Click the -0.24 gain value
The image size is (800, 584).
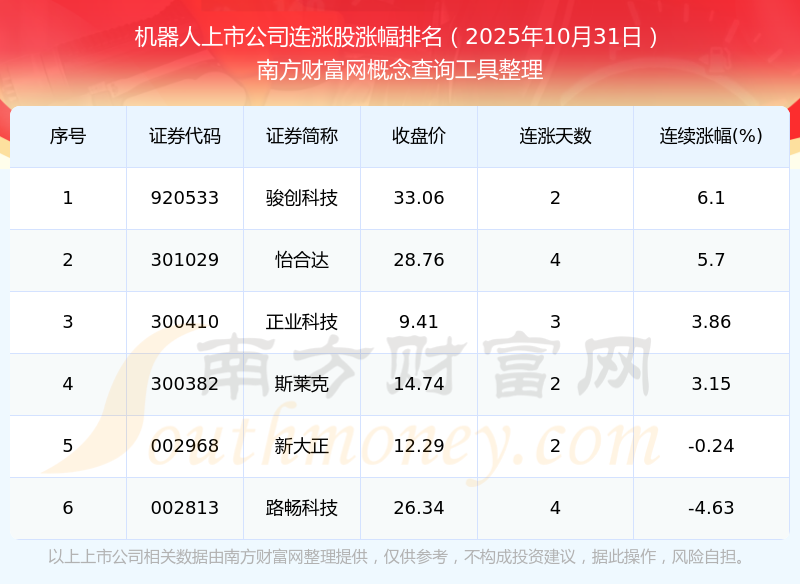711,446
